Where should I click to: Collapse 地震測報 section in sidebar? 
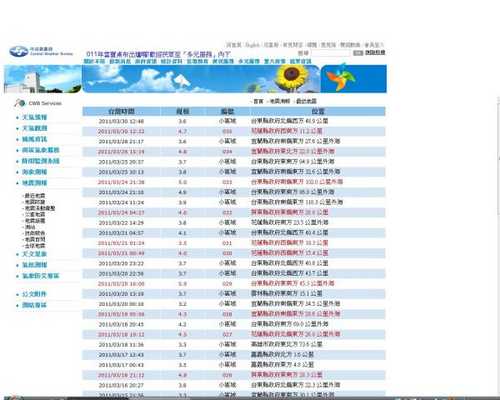tap(34, 183)
